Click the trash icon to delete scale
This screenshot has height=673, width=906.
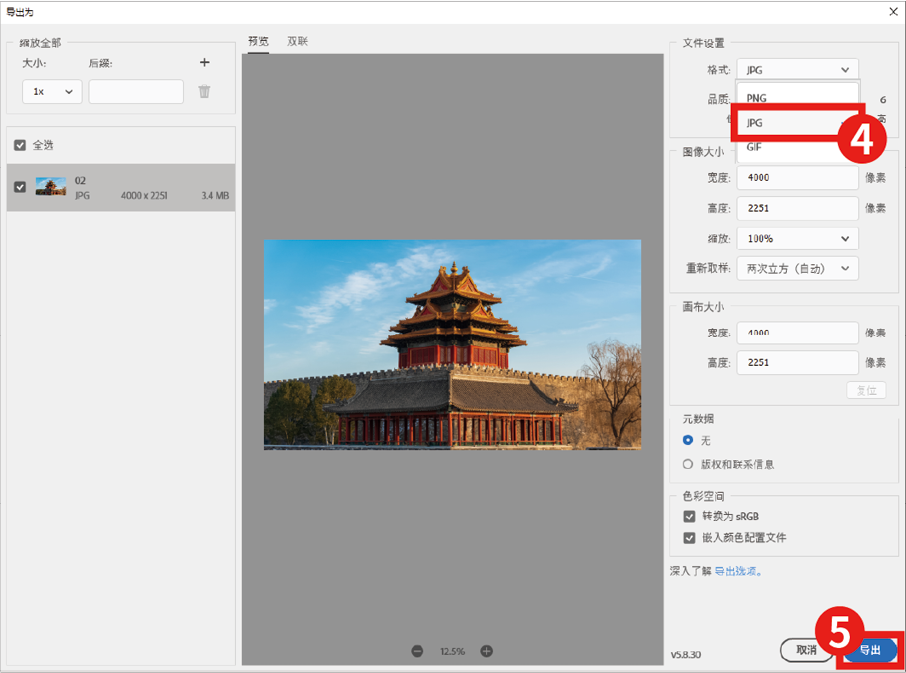point(204,91)
